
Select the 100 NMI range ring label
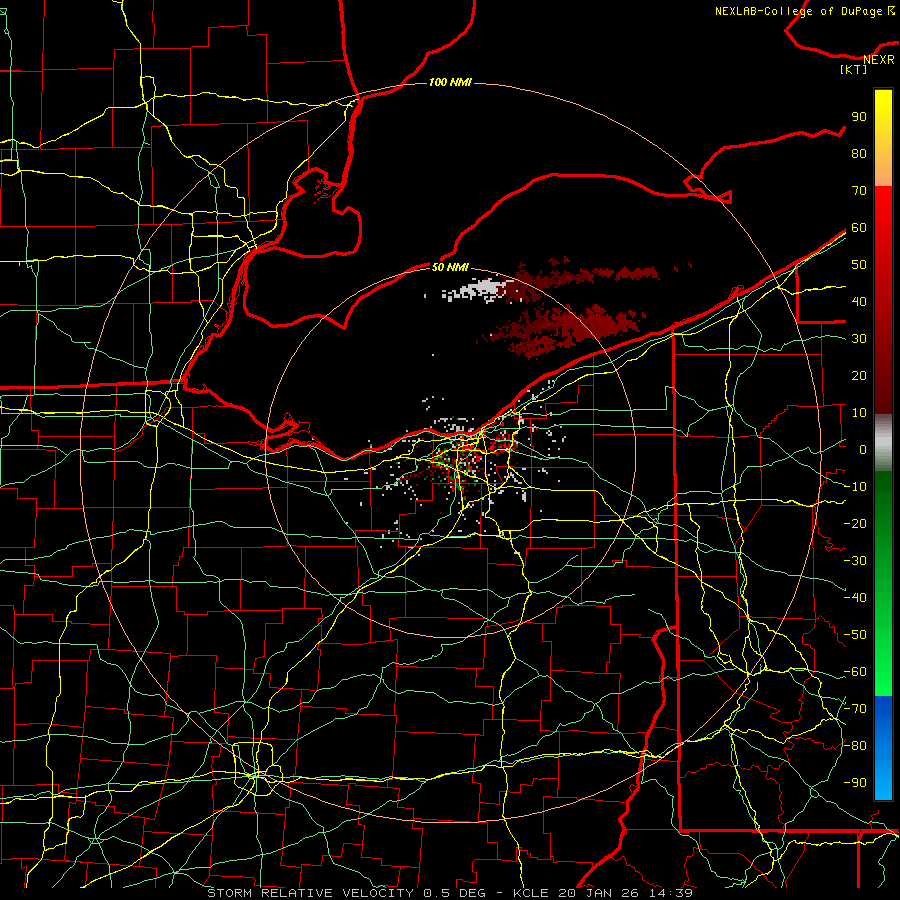tap(450, 82)
